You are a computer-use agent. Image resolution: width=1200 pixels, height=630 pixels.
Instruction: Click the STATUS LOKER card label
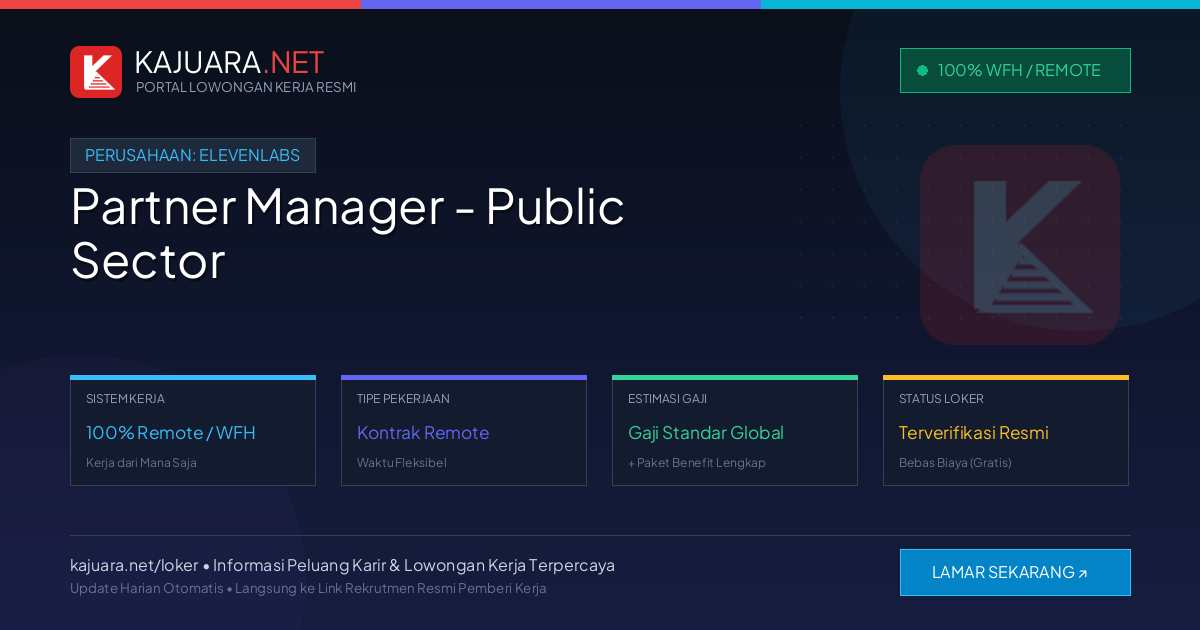(941, 398)
